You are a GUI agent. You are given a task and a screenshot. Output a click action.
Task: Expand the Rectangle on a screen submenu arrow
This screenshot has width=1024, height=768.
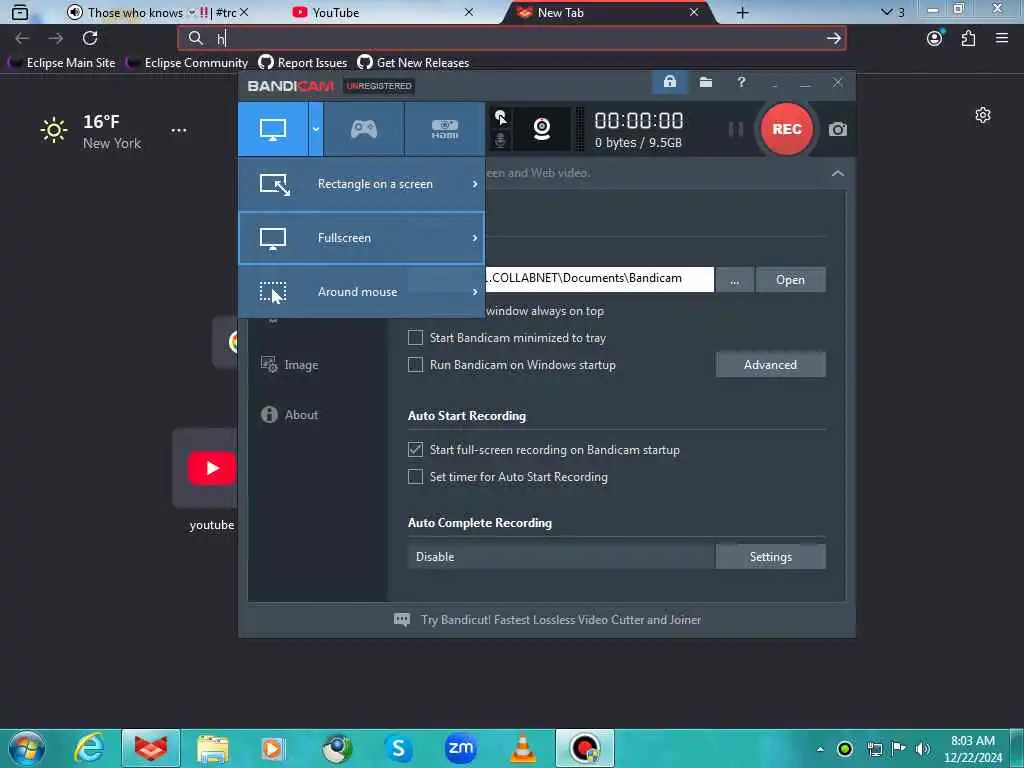pos(475,184)
